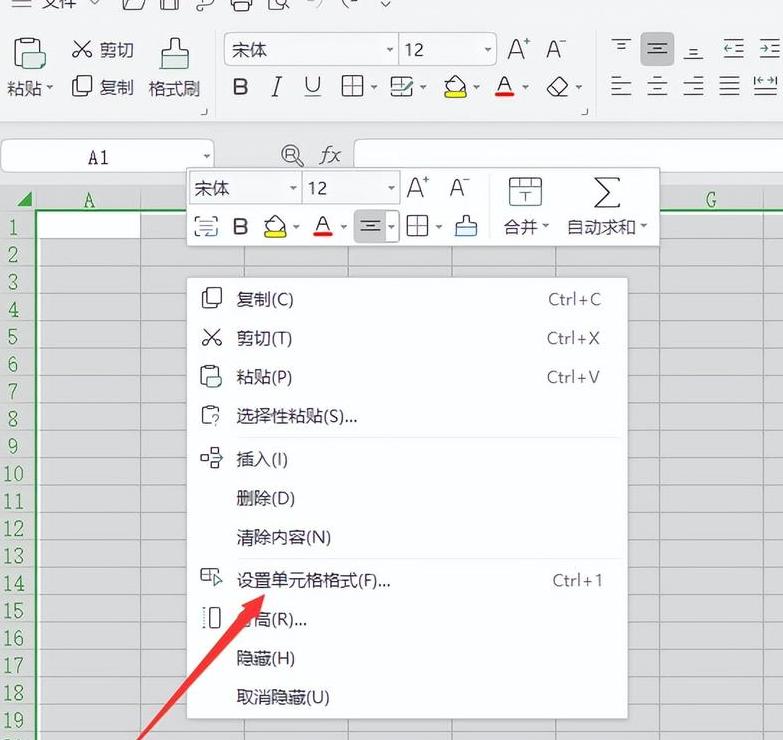Image resolution: width=783 pixels, height=740 pixels.
Task: Click the magnifier icon beside fx
Action: (x=292, y=155)
